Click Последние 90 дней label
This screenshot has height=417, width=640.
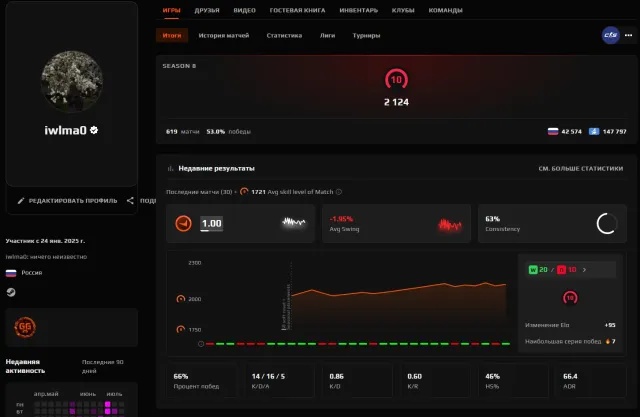(x=102, y=366)
